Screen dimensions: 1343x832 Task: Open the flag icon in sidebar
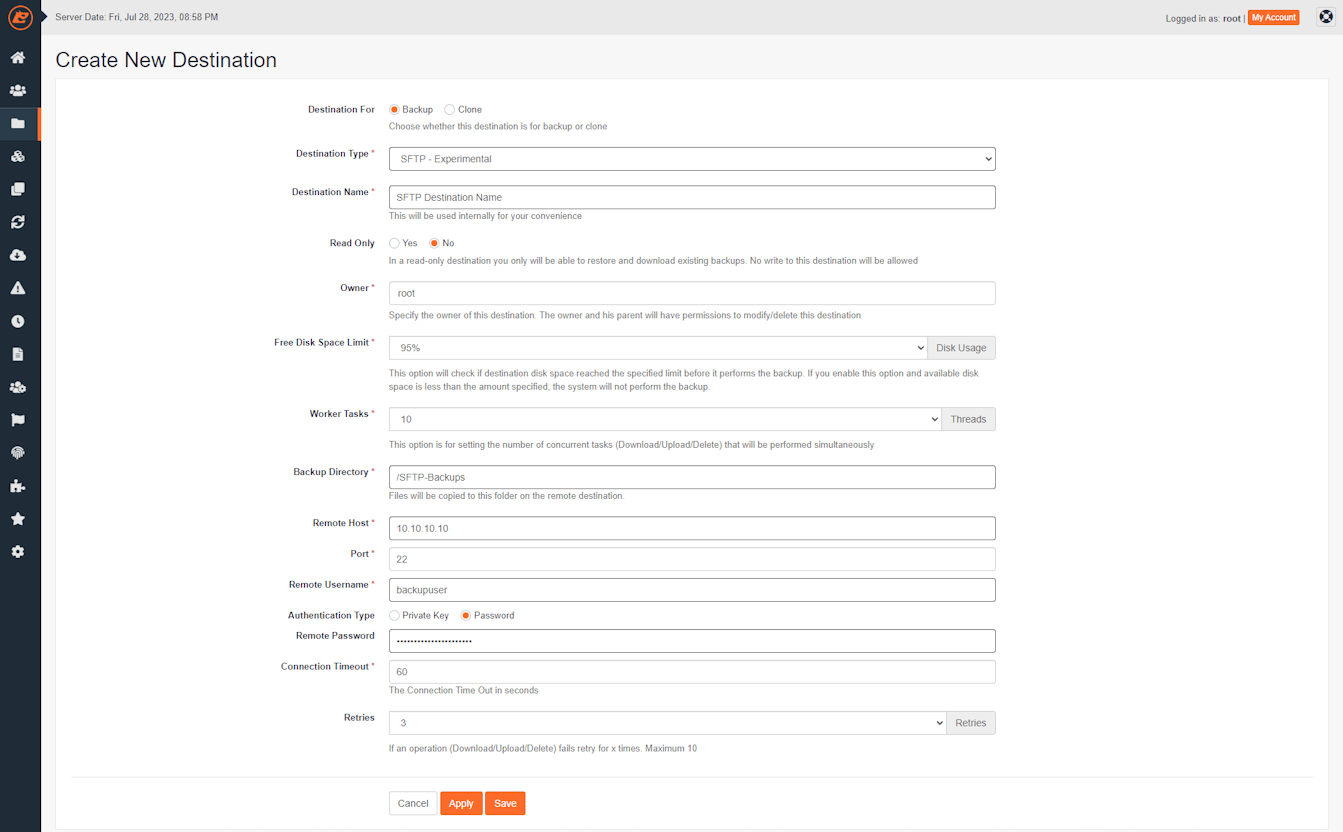(x=18, y=420)
